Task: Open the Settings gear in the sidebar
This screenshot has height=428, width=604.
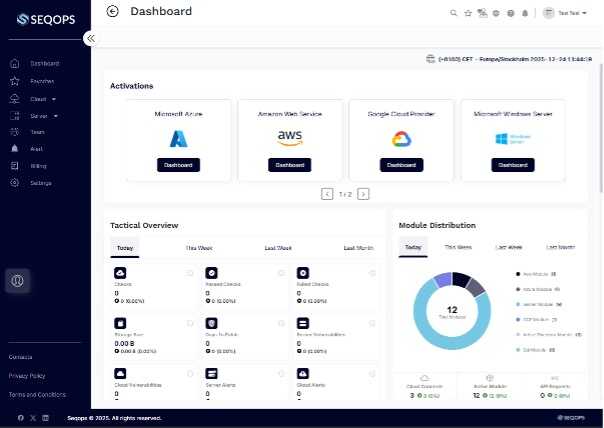Action: tap(15, 183)
